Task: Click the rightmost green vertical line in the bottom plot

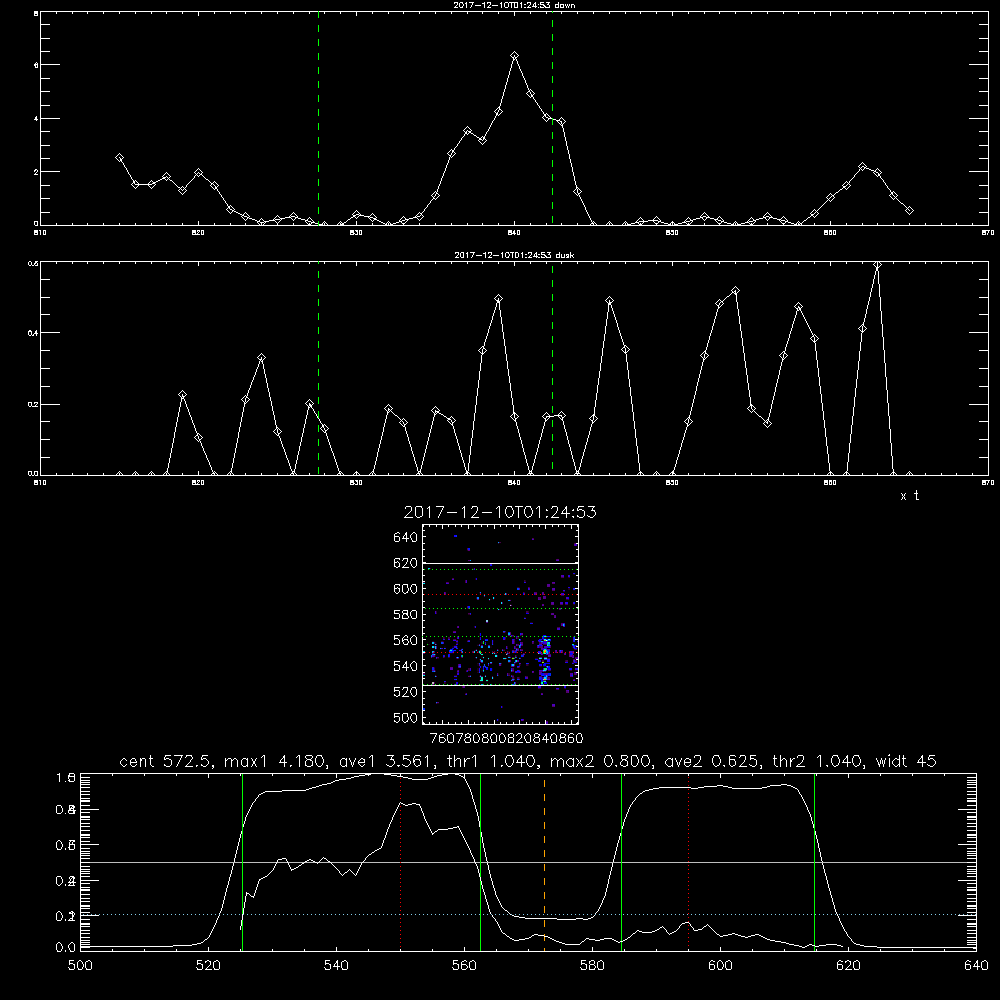Action: pyautogui.click(x=814, y=861)
